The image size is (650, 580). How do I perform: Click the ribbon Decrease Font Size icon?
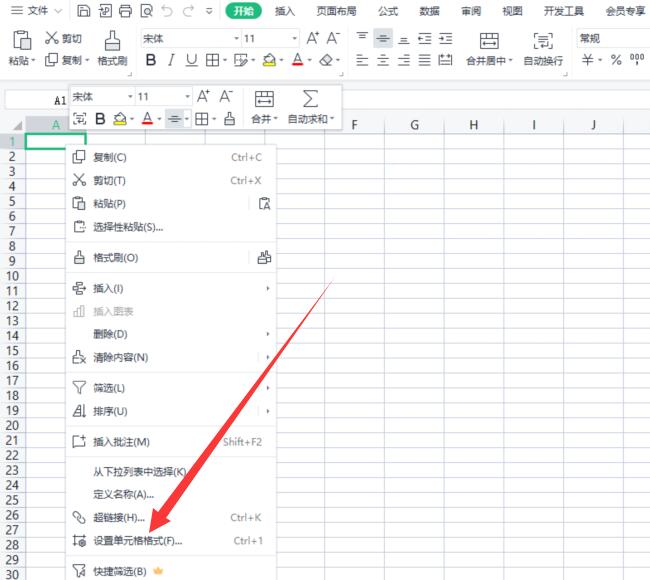(333, 39)
